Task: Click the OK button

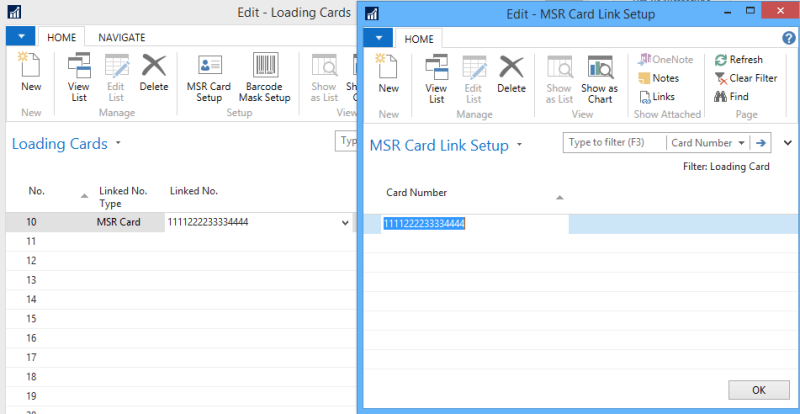Action: (x=759, y=390)
